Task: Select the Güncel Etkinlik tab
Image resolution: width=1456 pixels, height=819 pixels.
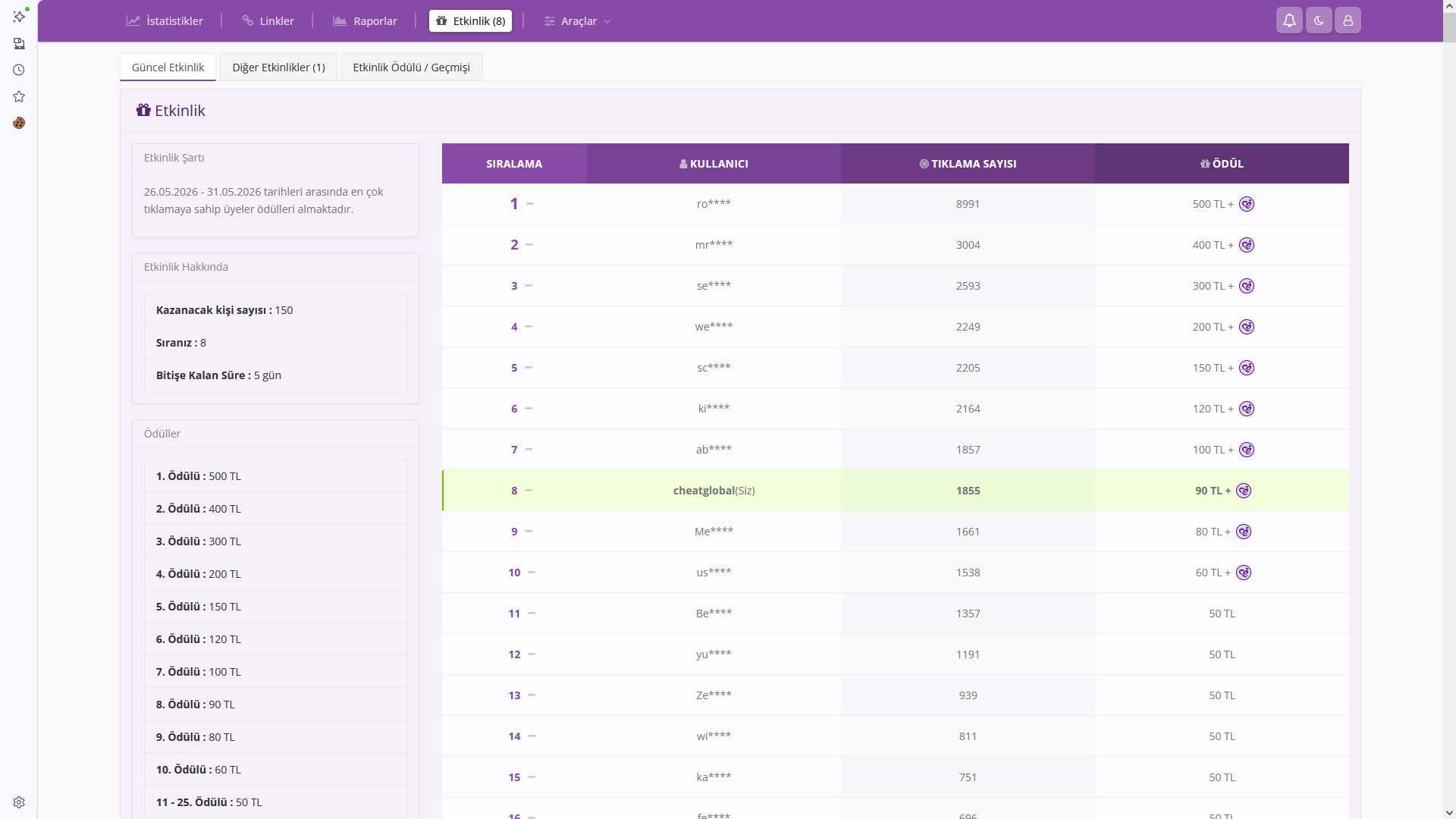Action: tap(168, 67)
